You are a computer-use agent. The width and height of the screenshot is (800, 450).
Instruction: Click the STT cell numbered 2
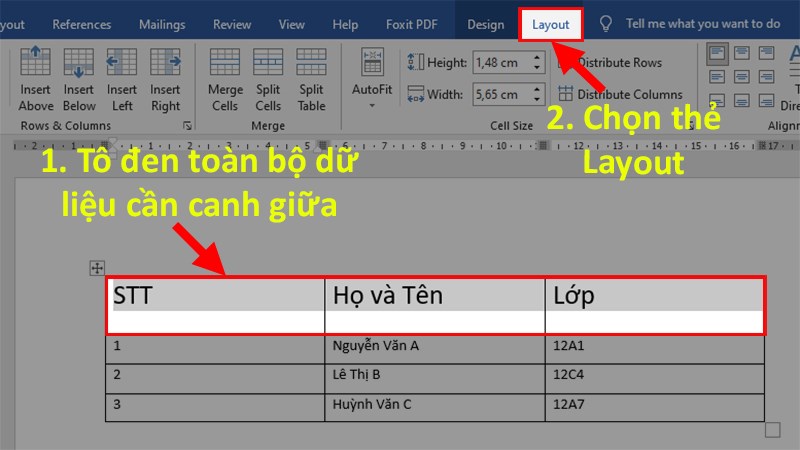click(215, 378)
